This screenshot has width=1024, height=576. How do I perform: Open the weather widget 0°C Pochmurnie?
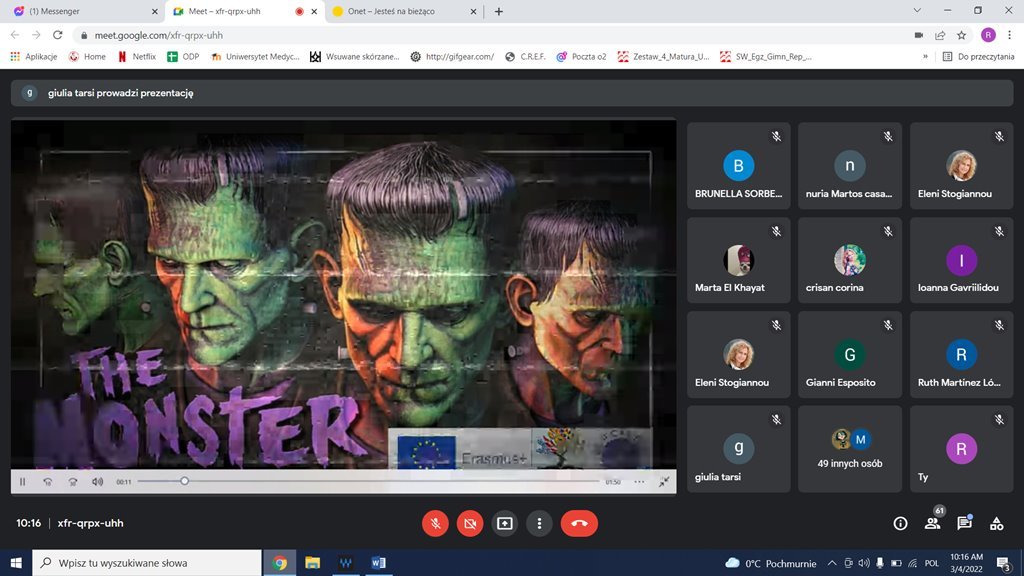click(x=771, y=563)
